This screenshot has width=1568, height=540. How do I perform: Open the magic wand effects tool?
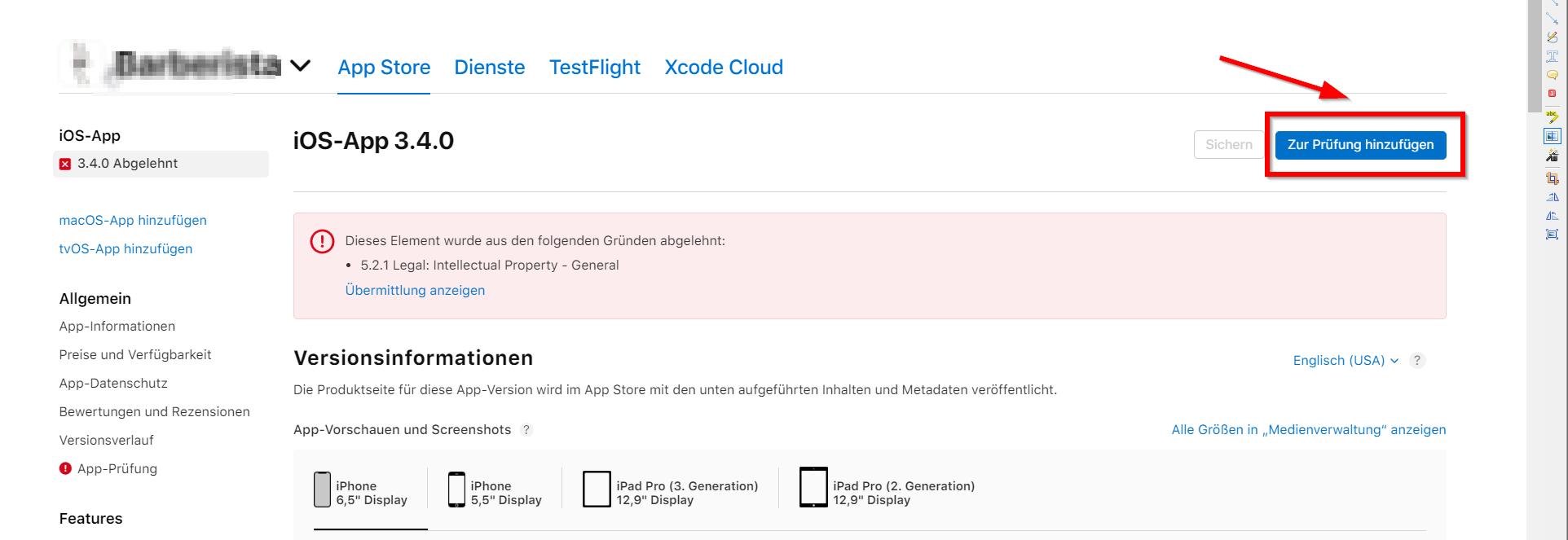point(1552,156)
